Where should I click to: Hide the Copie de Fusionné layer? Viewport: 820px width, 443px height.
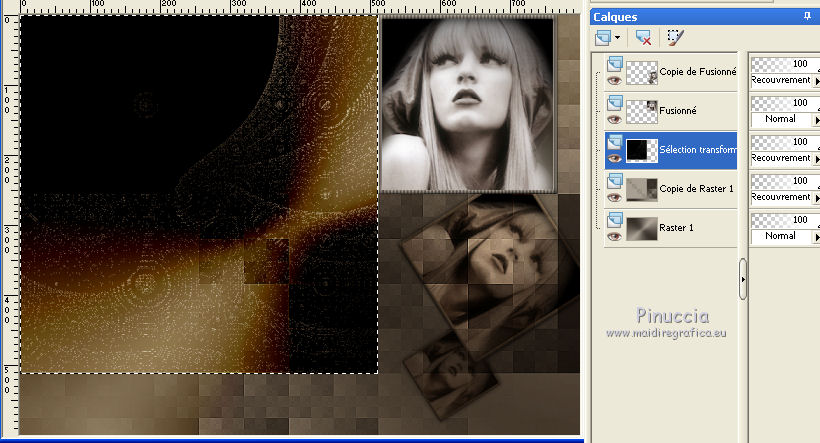point(614,81)
